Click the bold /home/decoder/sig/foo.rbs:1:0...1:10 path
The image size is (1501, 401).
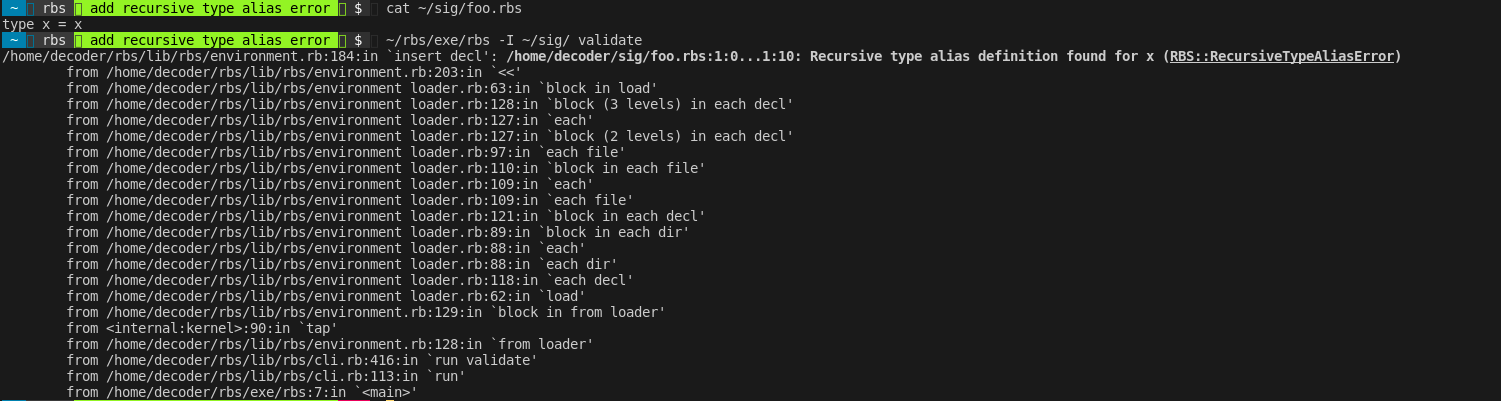pyautogui.click(x=654, y=56)
